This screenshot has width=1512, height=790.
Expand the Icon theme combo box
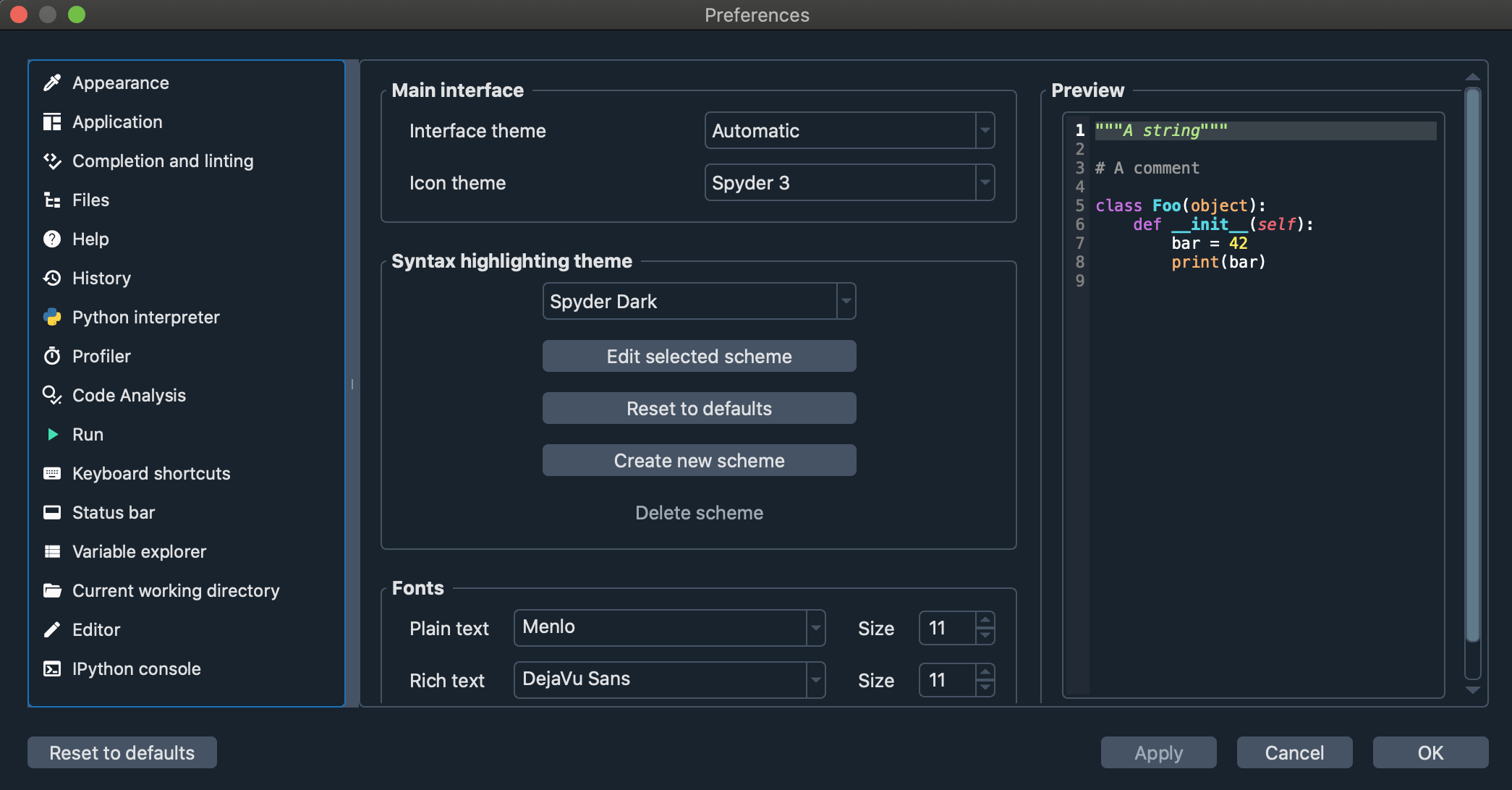click(849, 183)
